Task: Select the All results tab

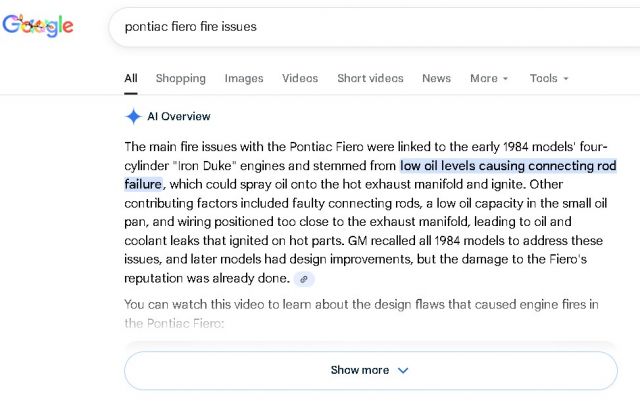Action: click(x=131, y=78)
